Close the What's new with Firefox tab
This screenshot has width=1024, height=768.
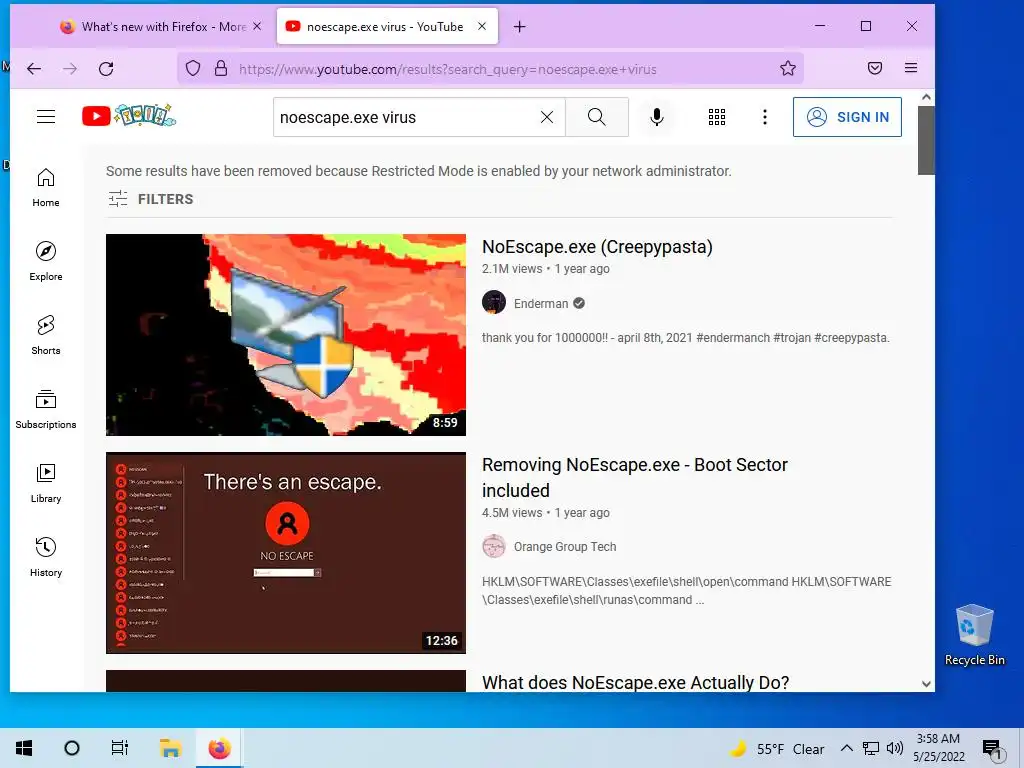257,26
